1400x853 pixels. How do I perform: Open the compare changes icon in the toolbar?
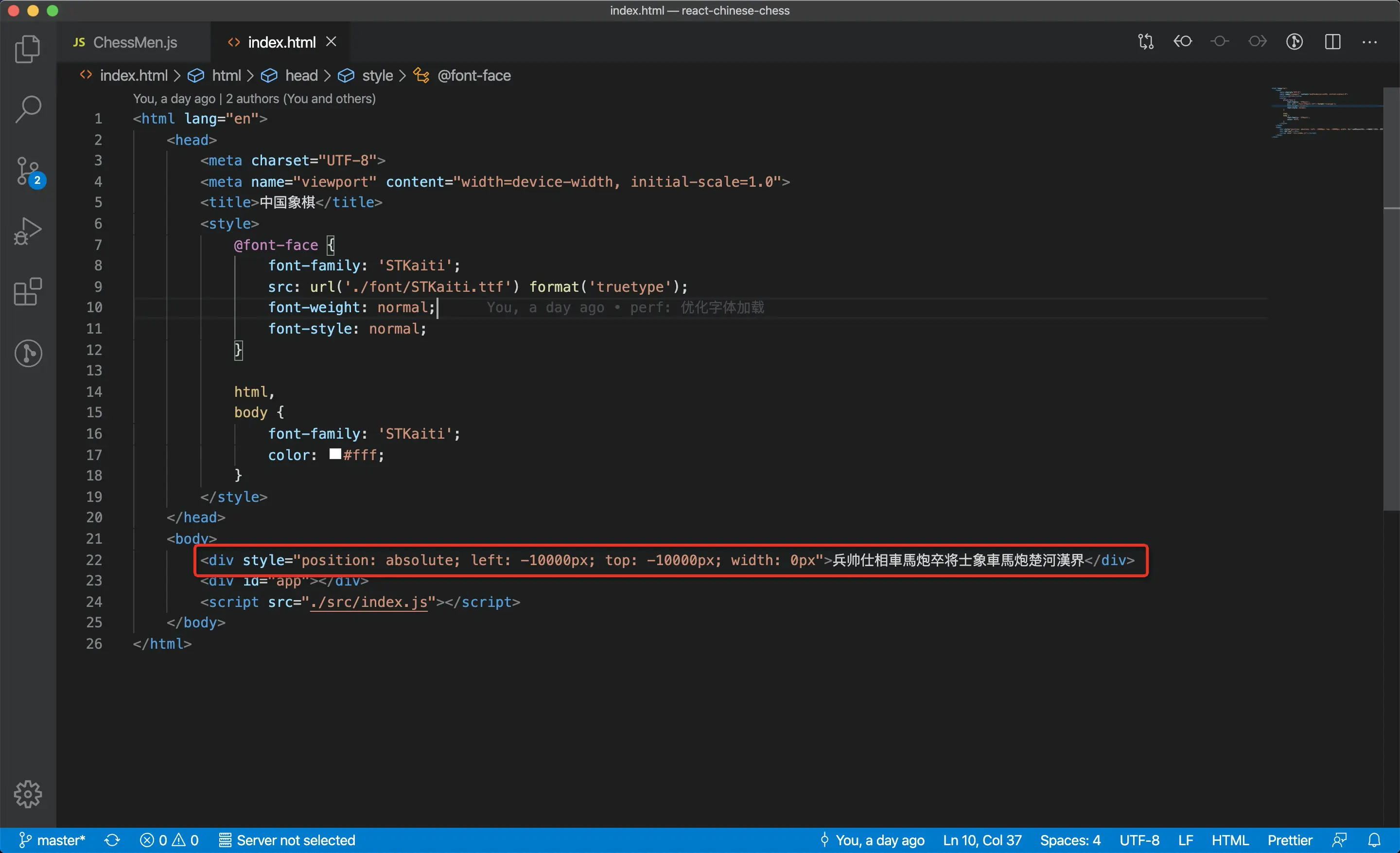point(1145,42)
